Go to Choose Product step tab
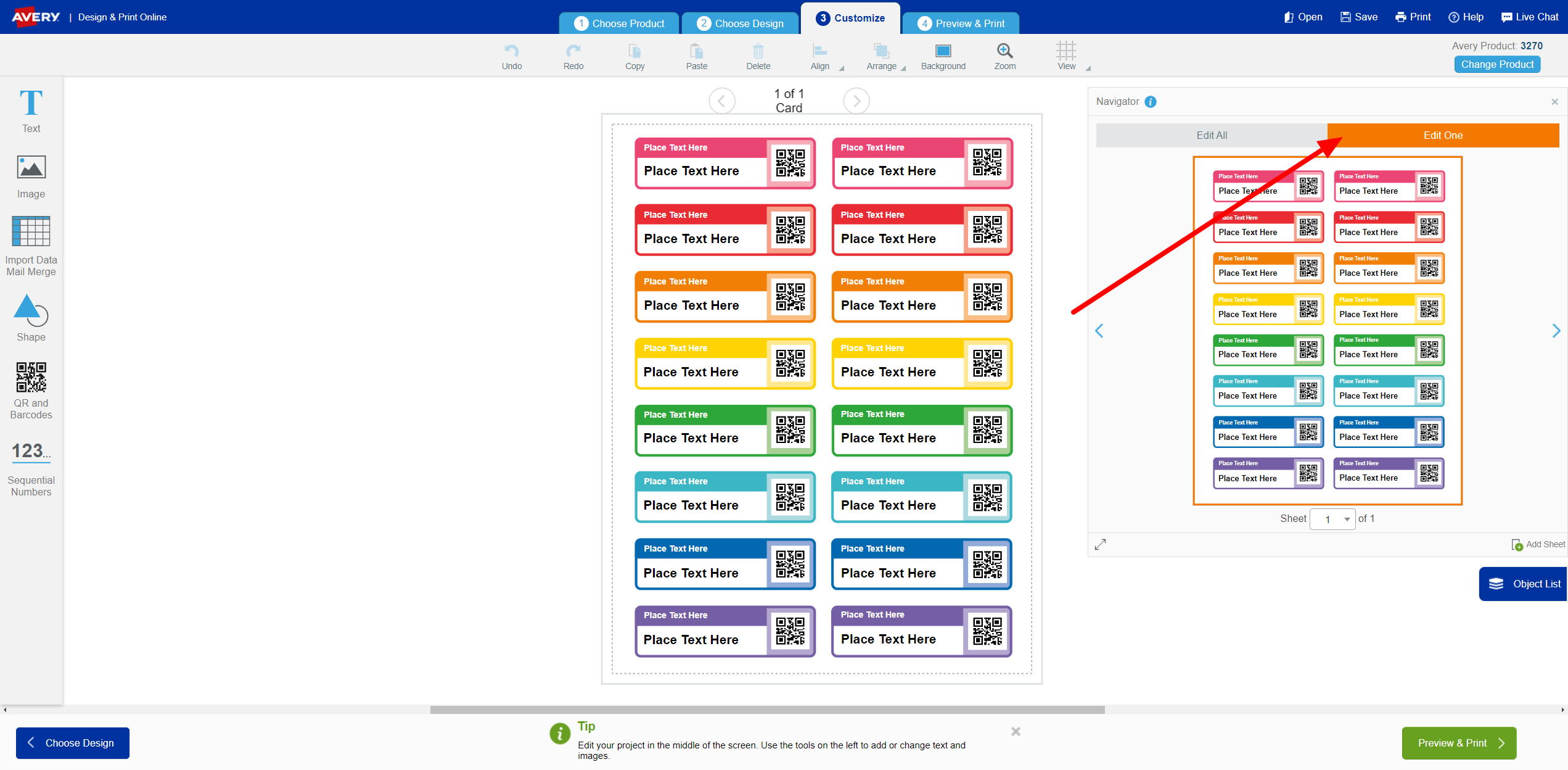1568x770 pixels. coord(619,23)
